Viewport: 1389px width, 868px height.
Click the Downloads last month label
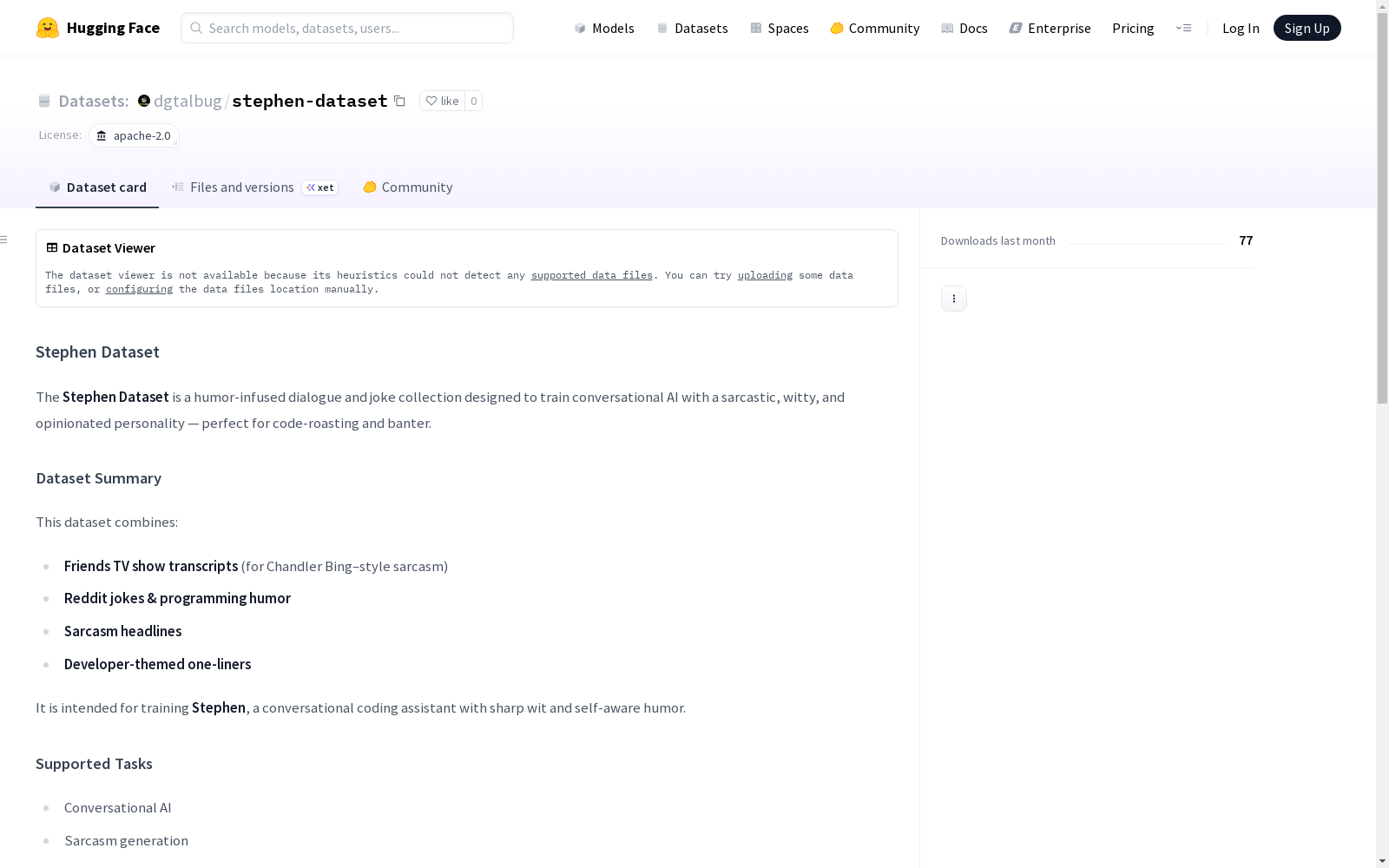[x=998, y=240]
